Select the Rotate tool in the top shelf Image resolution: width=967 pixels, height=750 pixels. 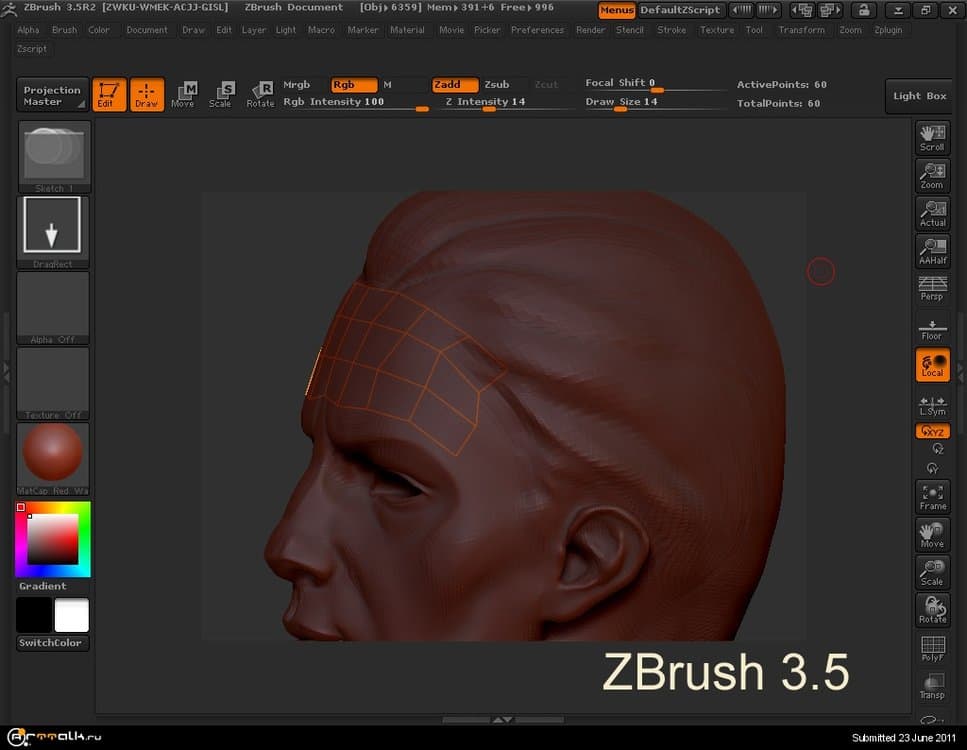tap(260, 95)
